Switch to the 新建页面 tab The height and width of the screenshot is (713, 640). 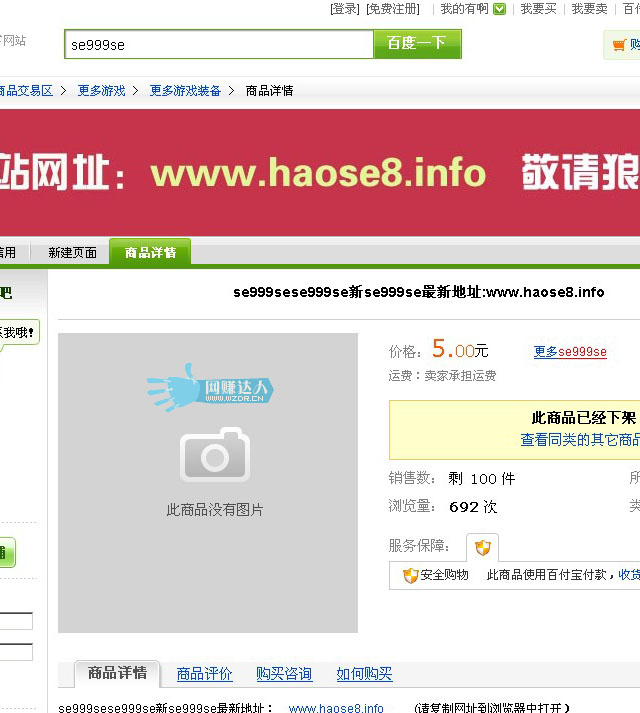point(72,253)
